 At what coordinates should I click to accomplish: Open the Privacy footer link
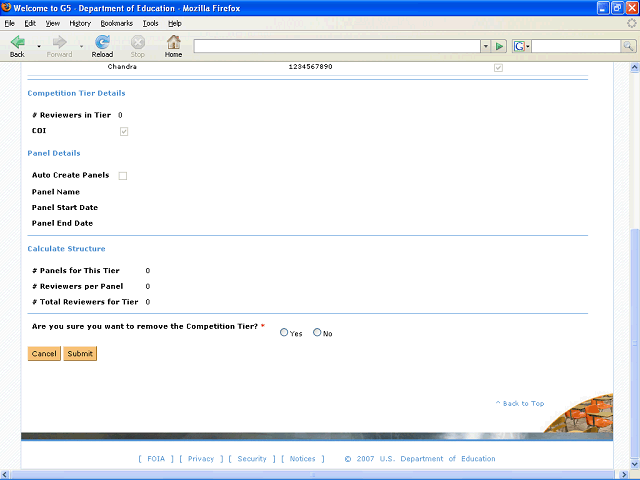201,458
